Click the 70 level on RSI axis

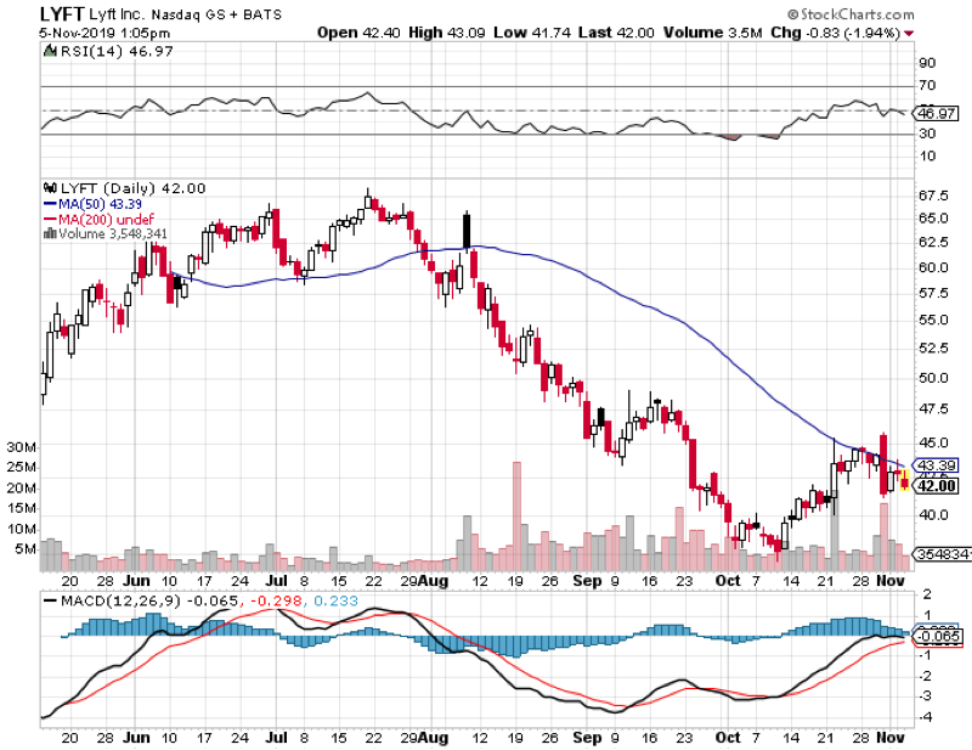tap(927, 85)
